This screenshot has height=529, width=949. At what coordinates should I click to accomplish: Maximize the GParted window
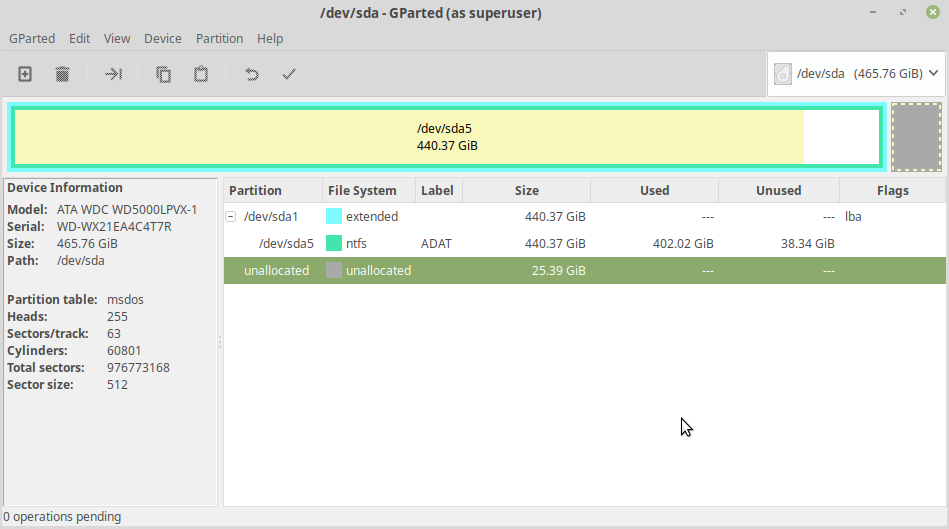point(903,12)
